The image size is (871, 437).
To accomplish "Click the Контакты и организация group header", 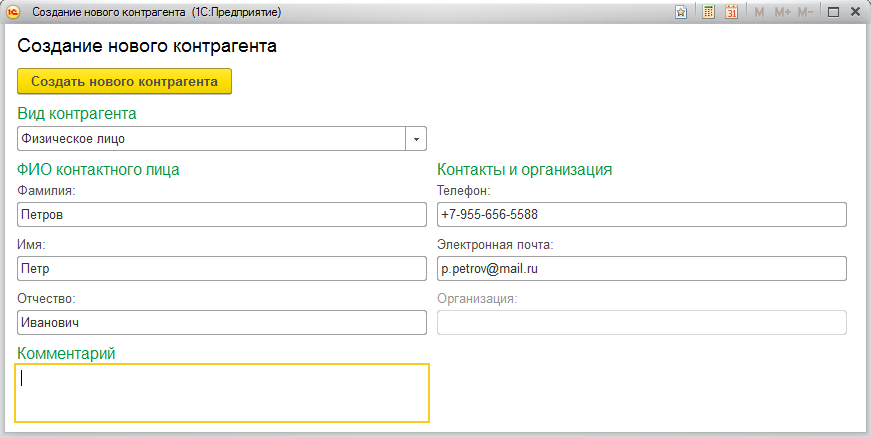I will [x=524, y=169].
